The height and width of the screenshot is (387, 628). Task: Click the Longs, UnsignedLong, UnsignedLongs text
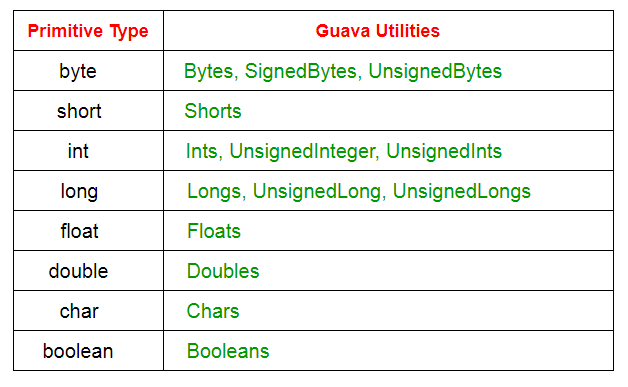point(359,191)
